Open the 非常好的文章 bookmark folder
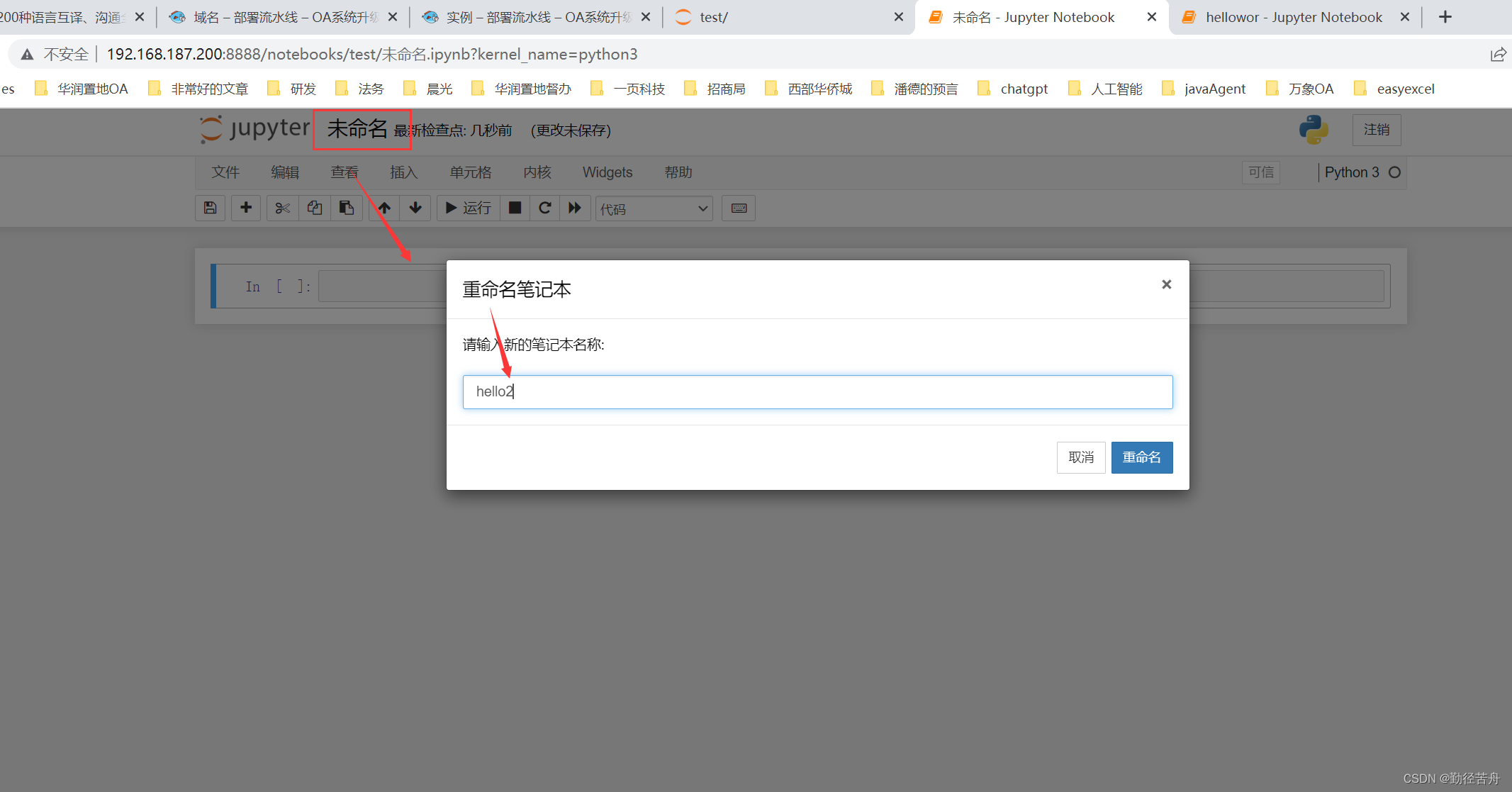1512x792 pixels. [198, 89]
